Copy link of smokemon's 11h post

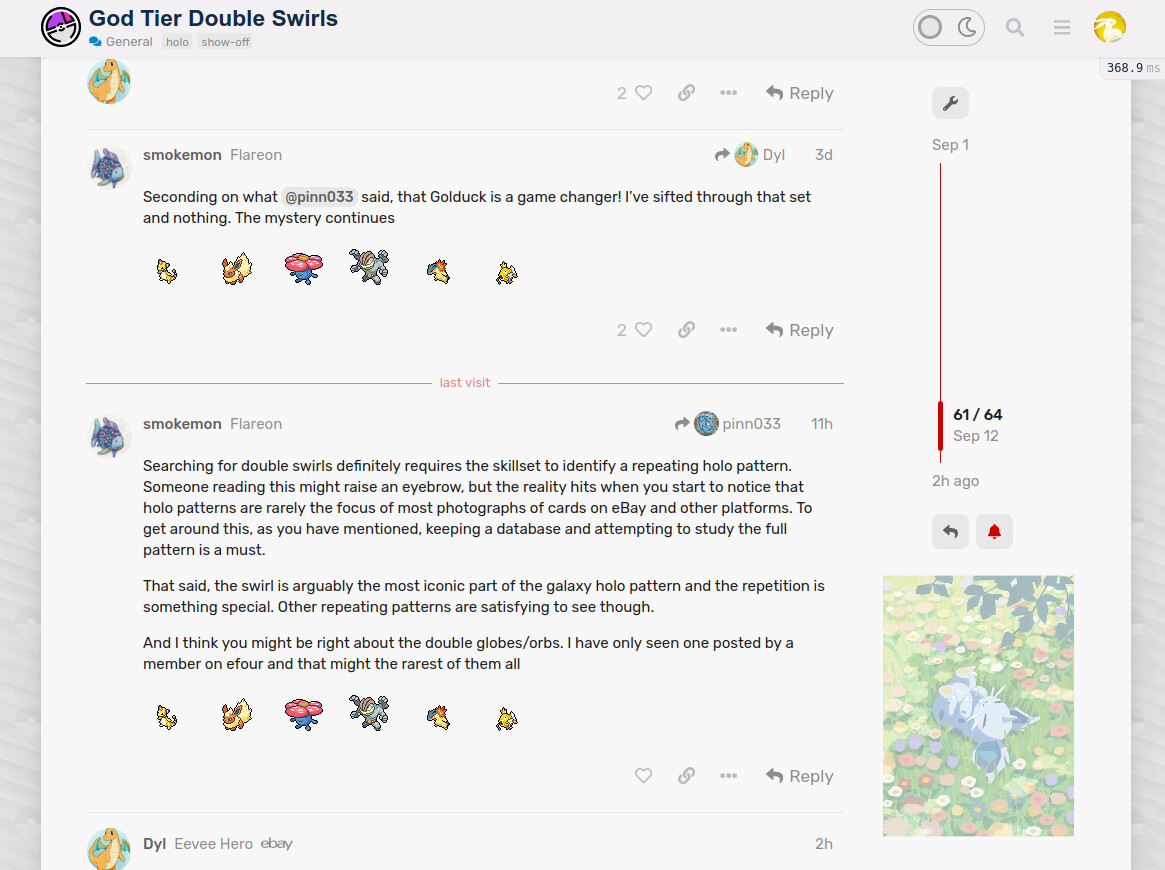click(686, 776)
